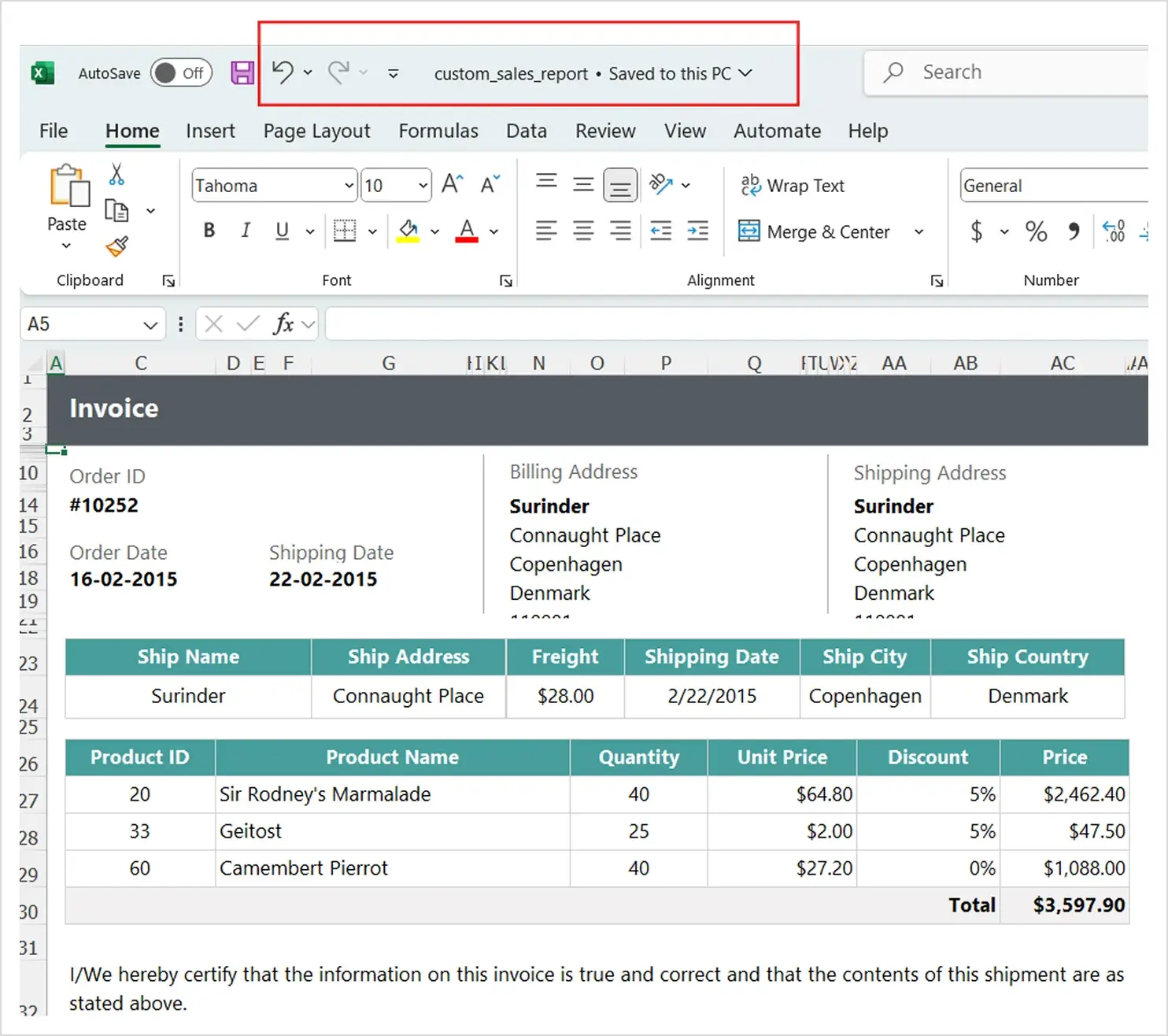Open the Page Layout tab
1168x1036 pixels.
point(316,131)
